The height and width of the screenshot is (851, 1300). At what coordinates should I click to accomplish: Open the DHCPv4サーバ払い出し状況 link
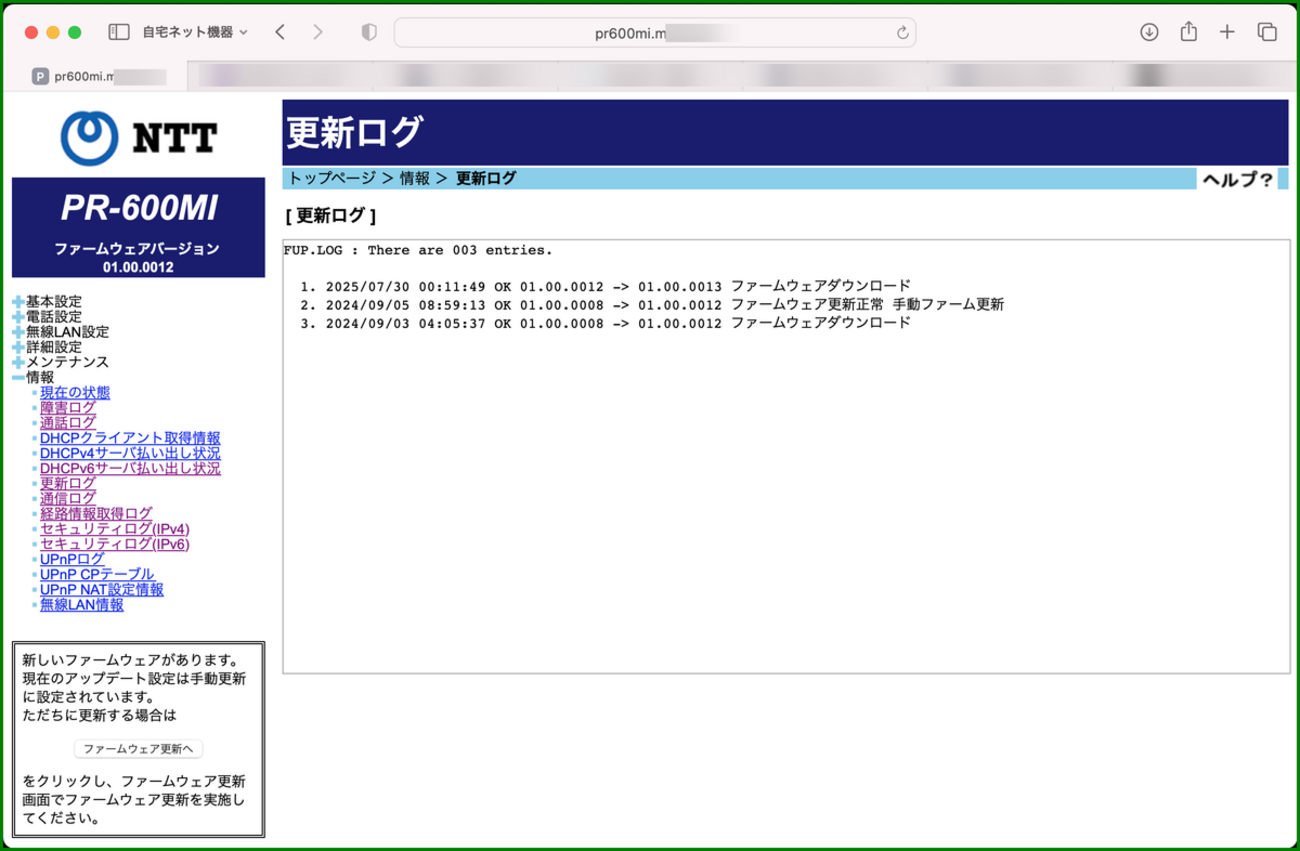[130, 453]
